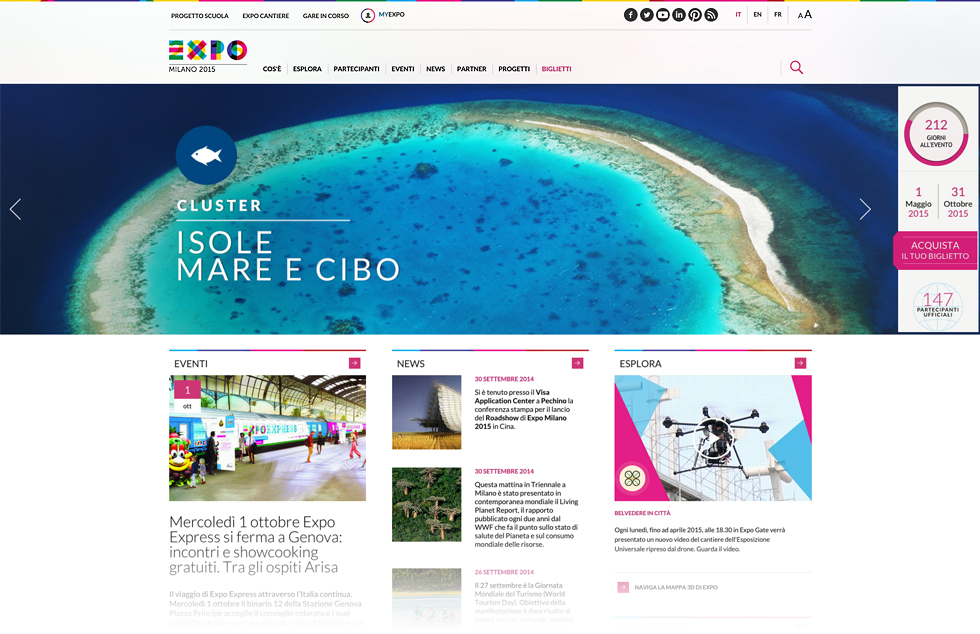Open the Belvedere in Città link
This screenshot has height=634, width=980.
(x=642, y=513)
